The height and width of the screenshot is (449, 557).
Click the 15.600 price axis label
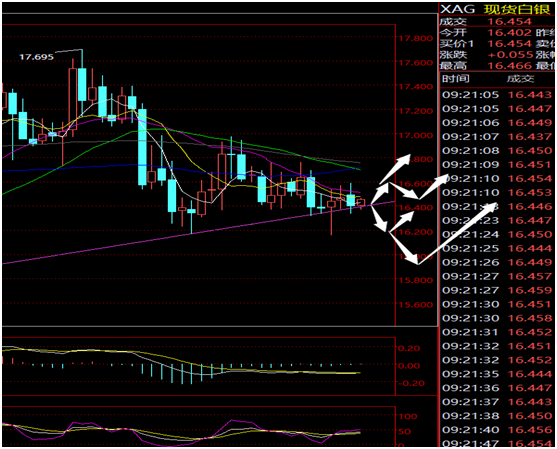pos(416,304)
